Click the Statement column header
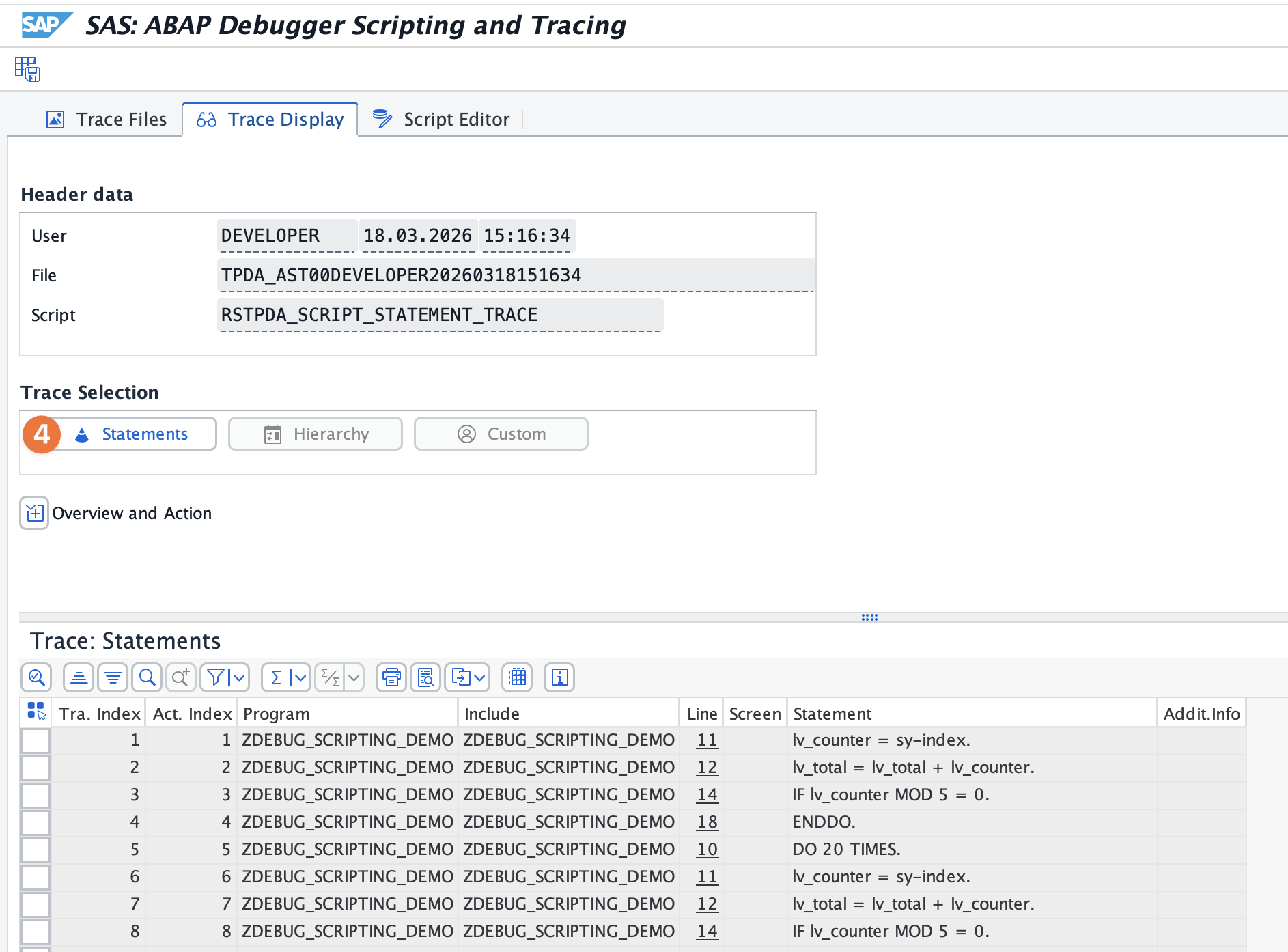 click(972, 714)
